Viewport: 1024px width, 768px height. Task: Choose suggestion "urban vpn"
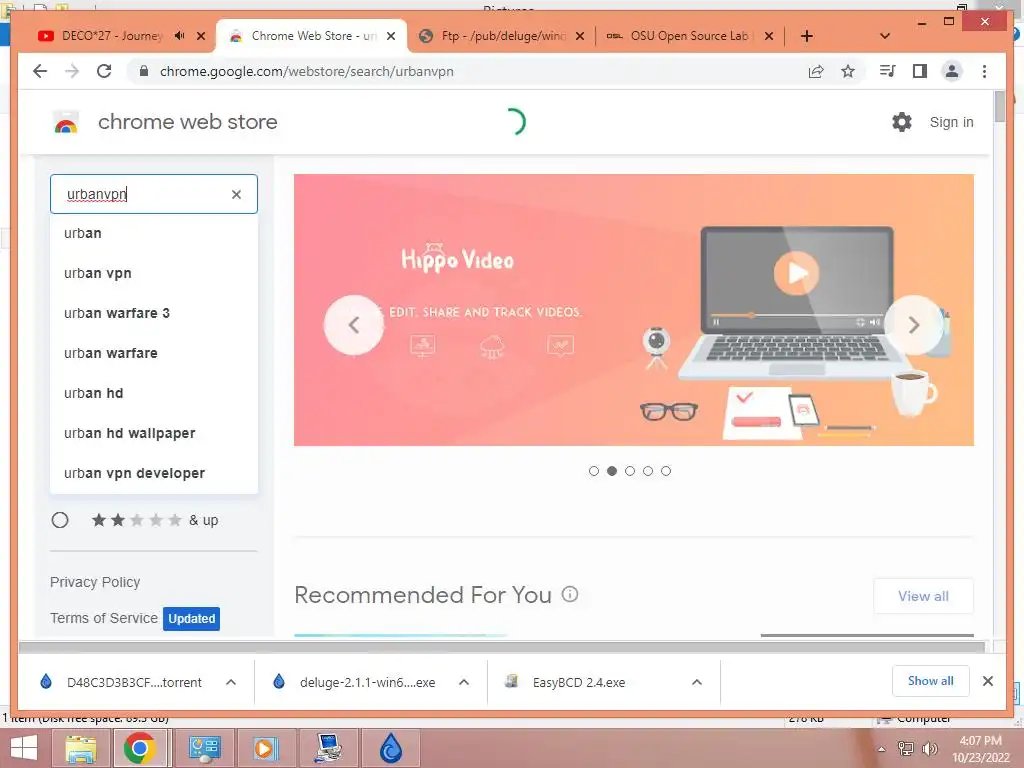tap(154, 273)
